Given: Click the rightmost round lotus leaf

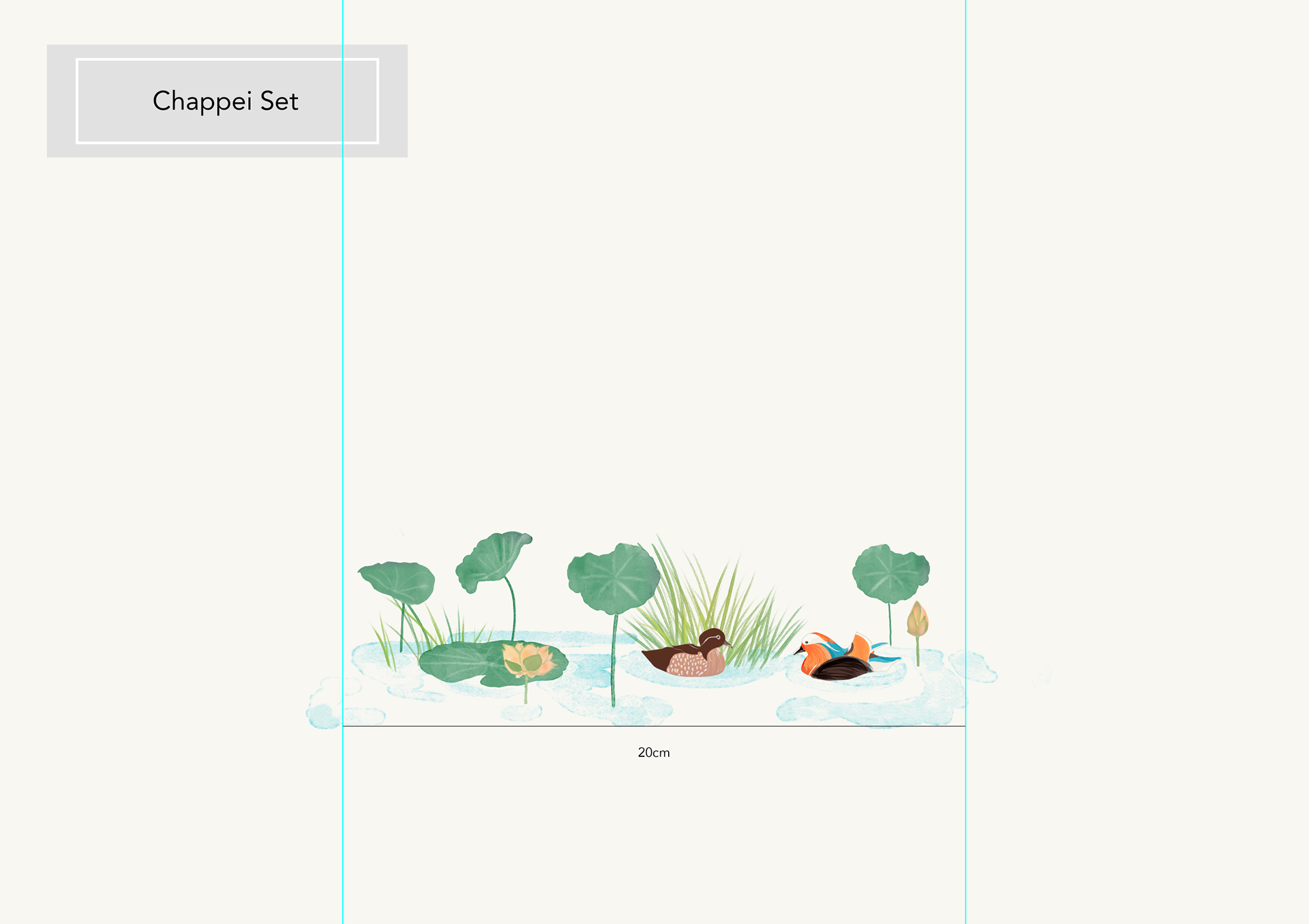Looking at the screenshot, I should click(x=890, y=573).
